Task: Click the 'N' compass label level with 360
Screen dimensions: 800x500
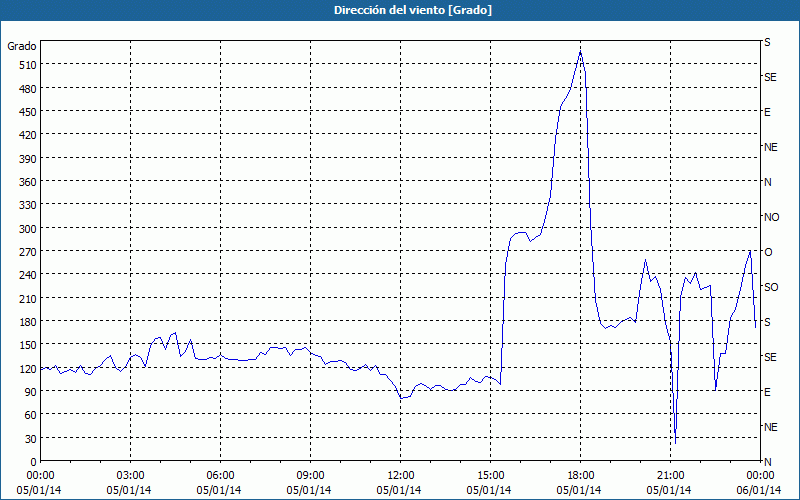Action: click(768, 182)
